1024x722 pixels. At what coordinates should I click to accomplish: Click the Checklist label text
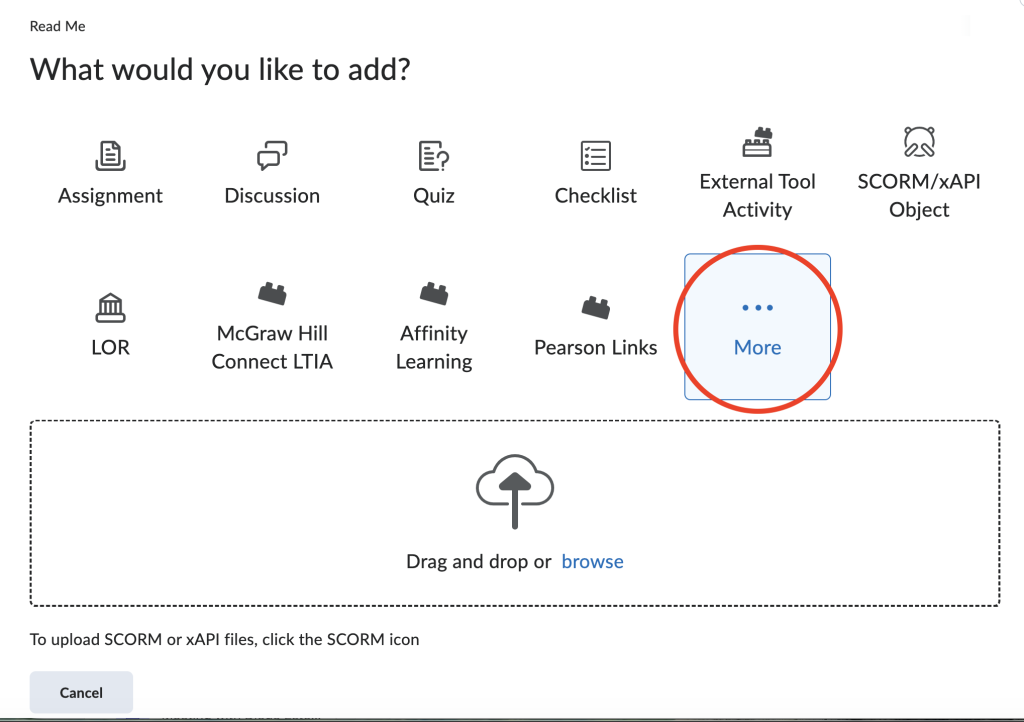[596, 196]
